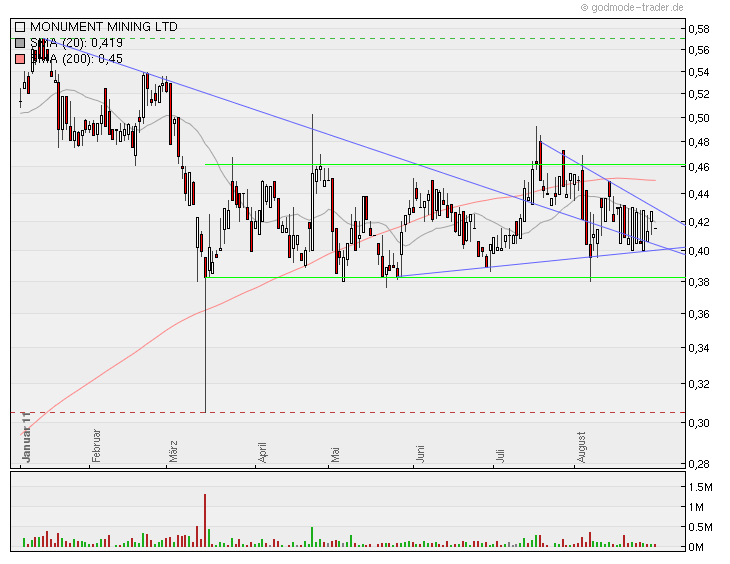Select the MONUMENT MINING LTD title text

tap(104, 27)
